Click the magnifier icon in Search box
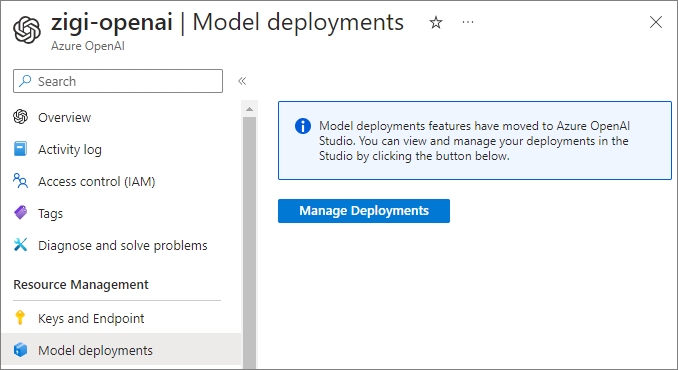 pyautogui.click(x=26, y=80)
